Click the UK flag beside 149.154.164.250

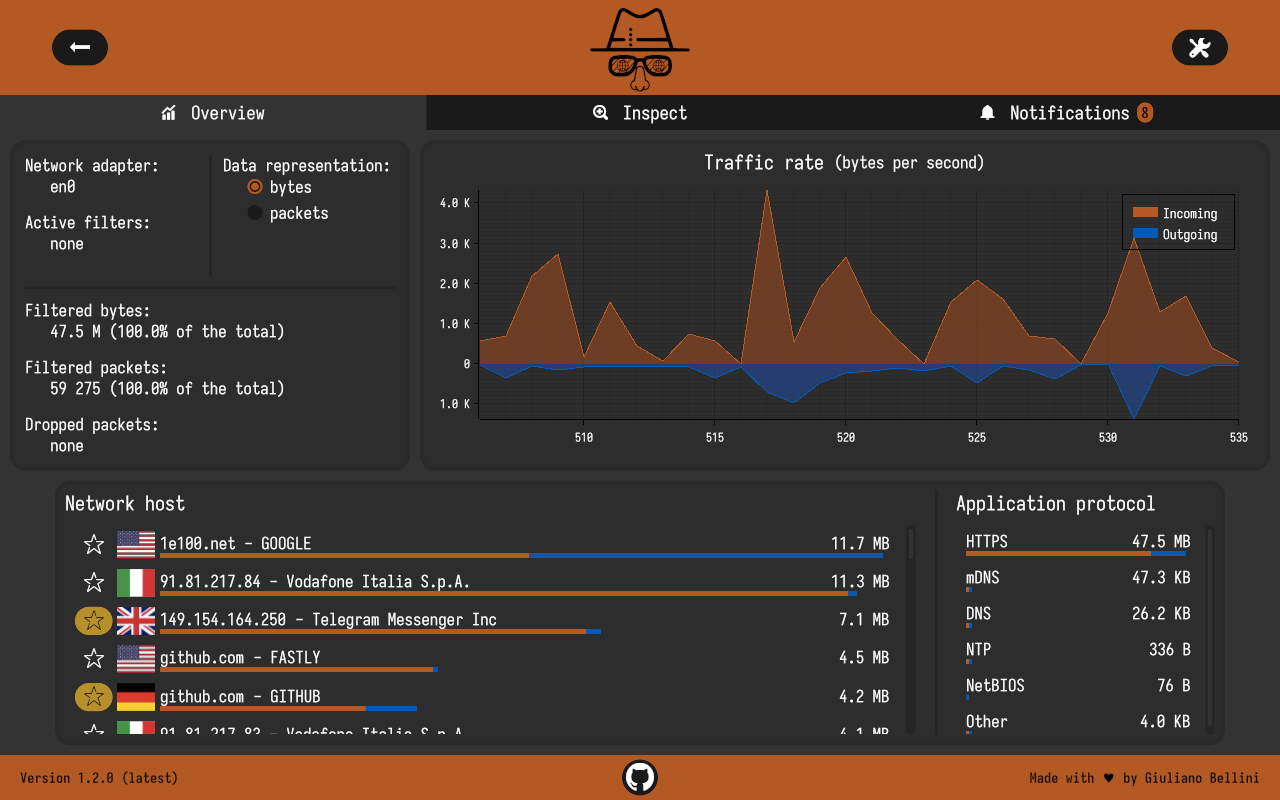136,620
